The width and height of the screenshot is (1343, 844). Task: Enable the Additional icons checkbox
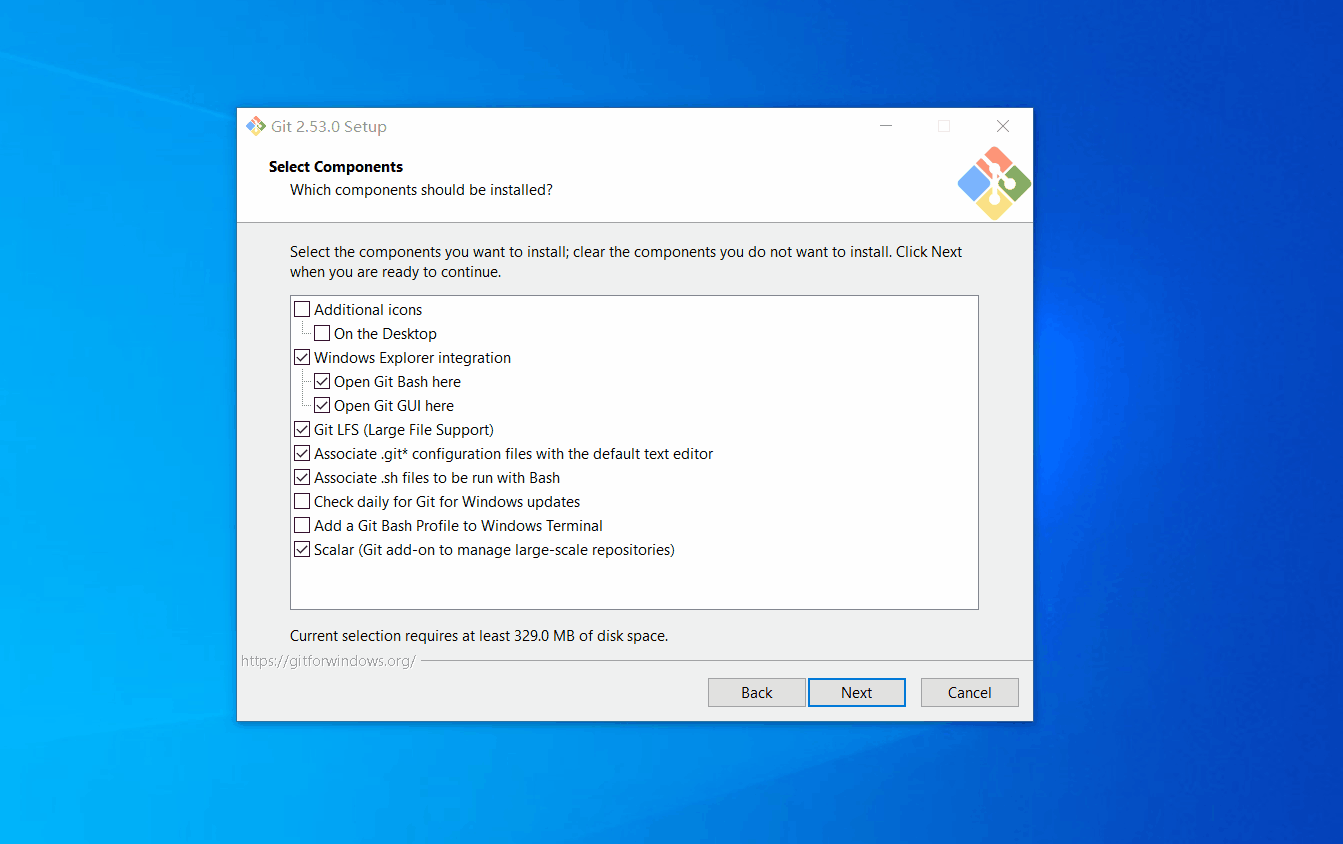coord(302,310)
